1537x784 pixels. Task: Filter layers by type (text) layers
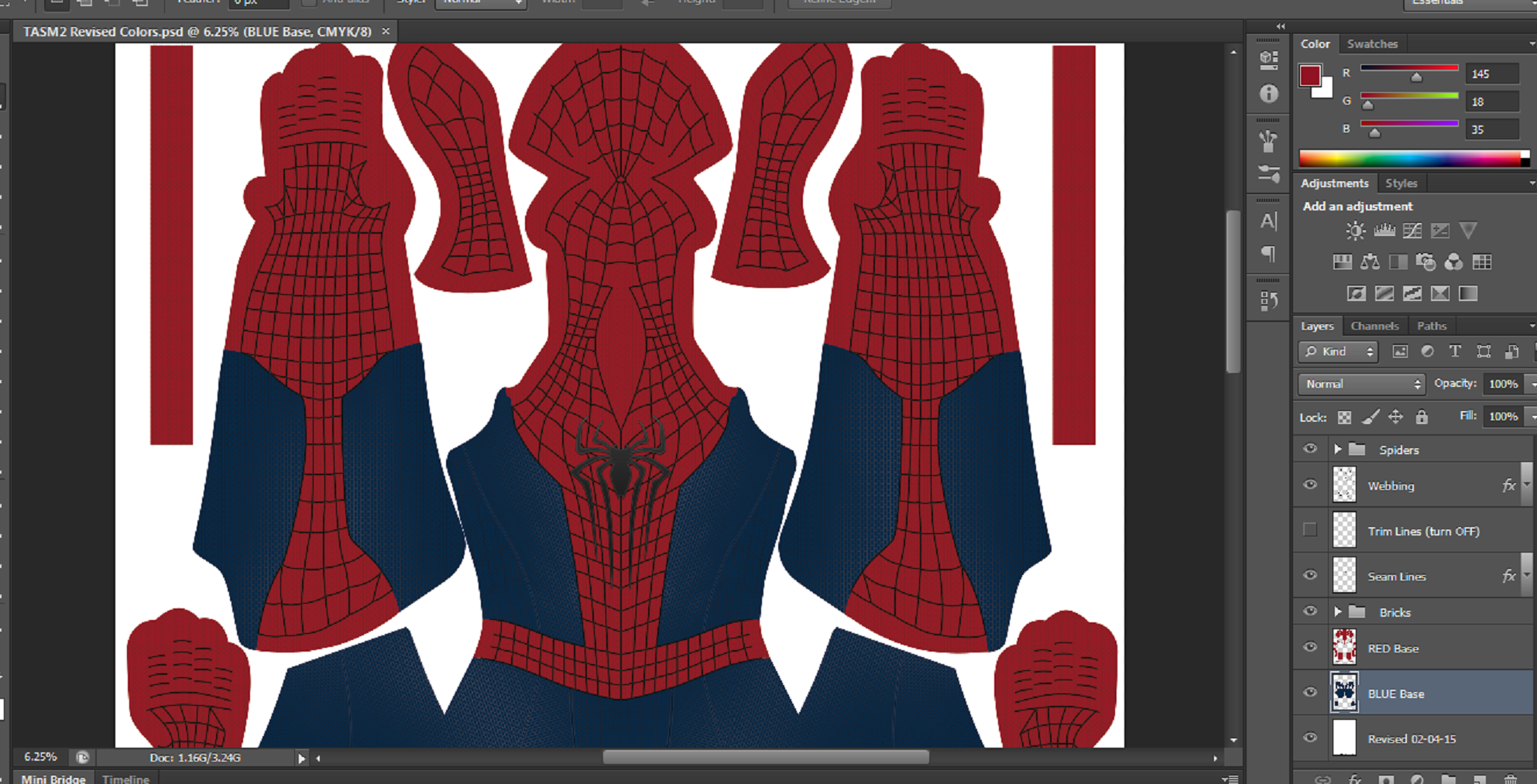tap(1456, 351)
